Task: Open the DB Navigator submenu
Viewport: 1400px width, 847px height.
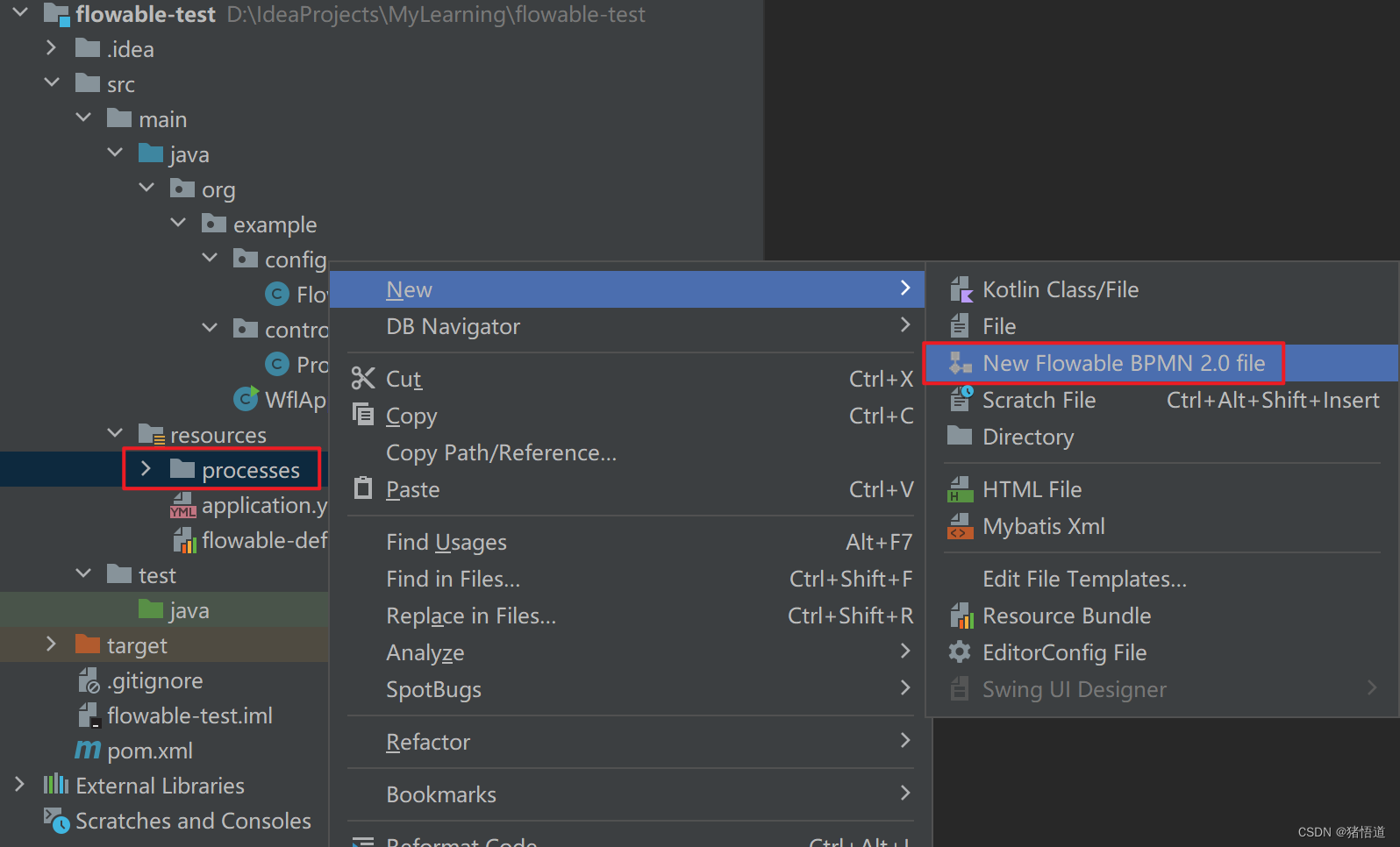Action: click(x=627, y=326)
